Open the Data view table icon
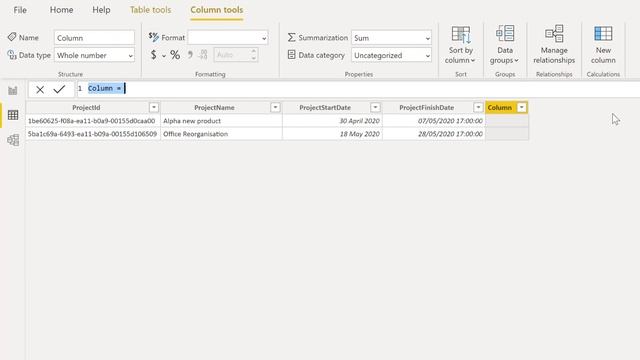Viewport: 640px width, 360px height. click(13, 115)
